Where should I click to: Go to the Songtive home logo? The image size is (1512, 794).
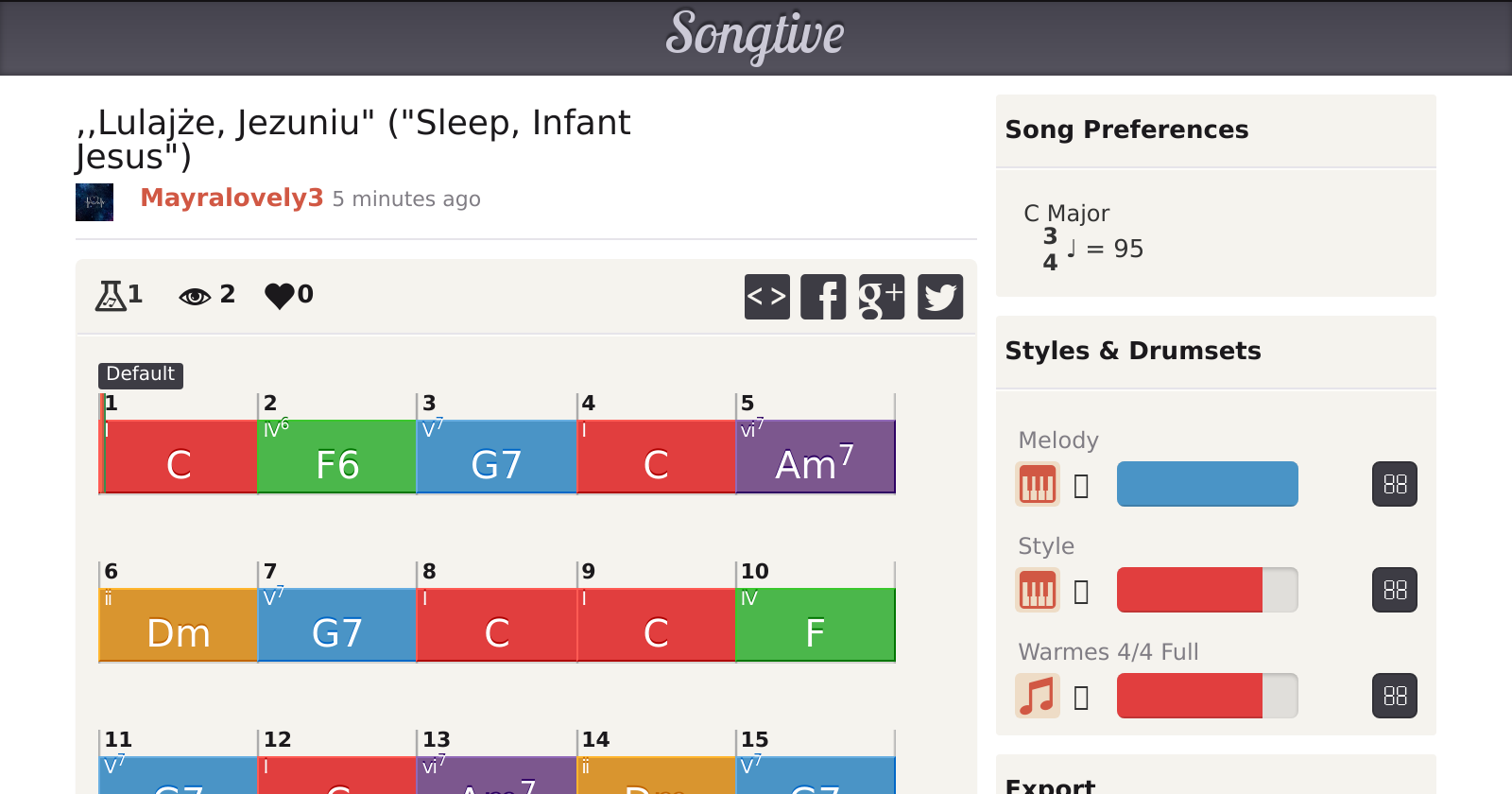pos(755,36)
